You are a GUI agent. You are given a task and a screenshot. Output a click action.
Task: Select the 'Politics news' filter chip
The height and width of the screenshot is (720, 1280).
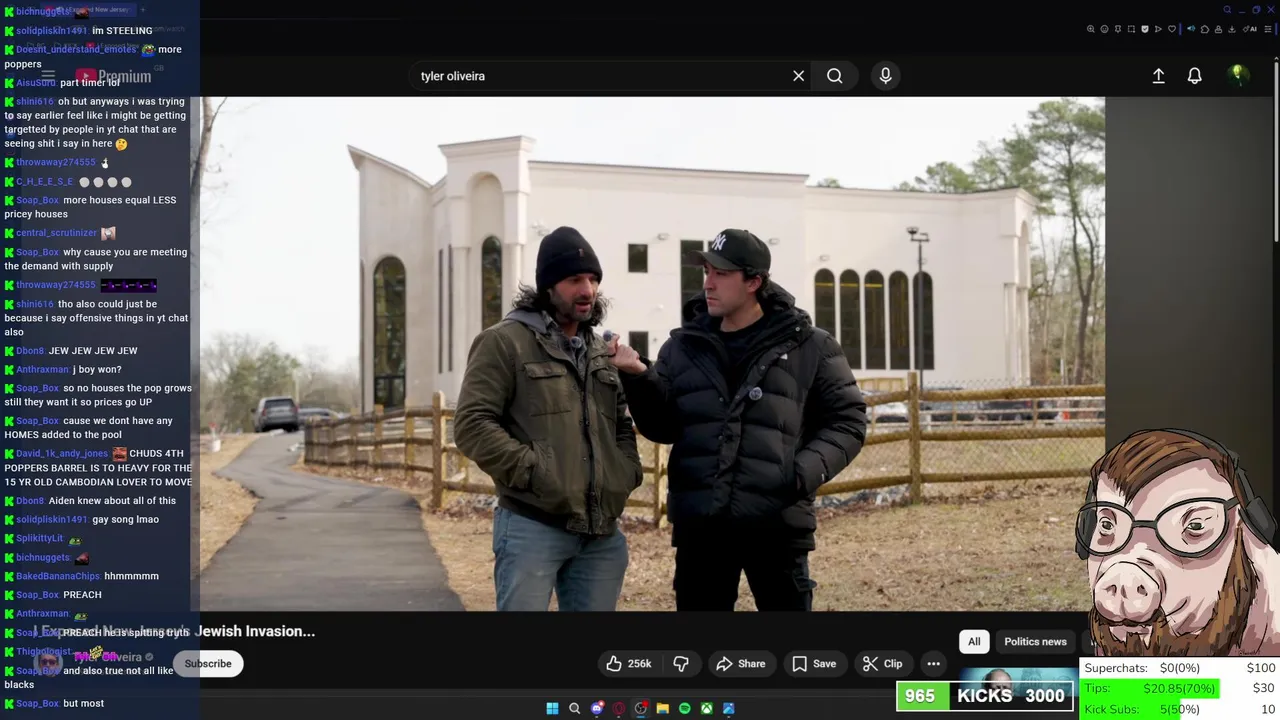(x=1035, y=641)
